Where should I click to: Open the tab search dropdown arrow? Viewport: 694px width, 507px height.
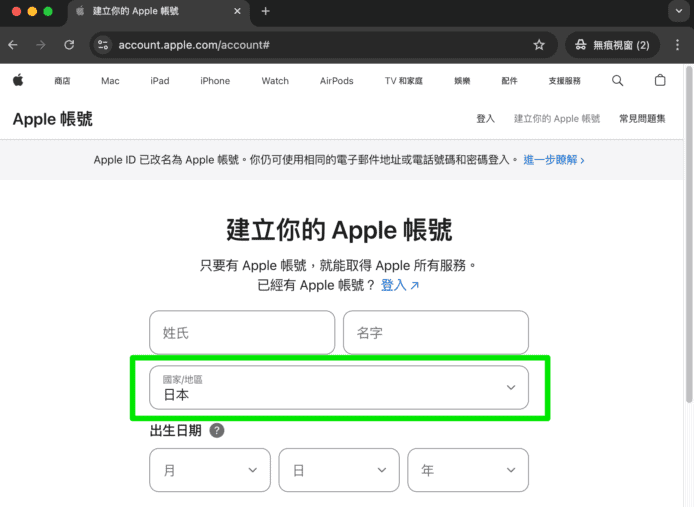[x=679, y=11]
